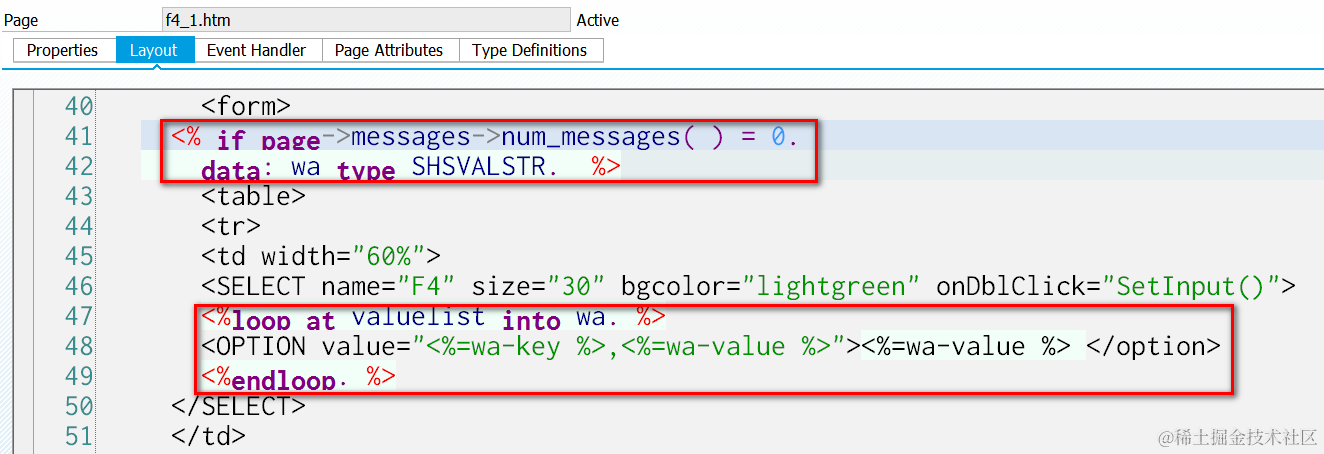Screen dimensions: 1324x454
Task: Click line number 44 in the gutter
Action: coord(78,226)
